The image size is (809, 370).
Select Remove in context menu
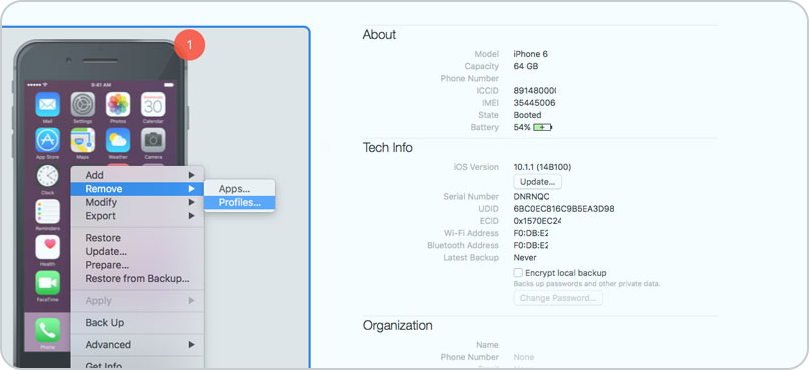point(137,189)
